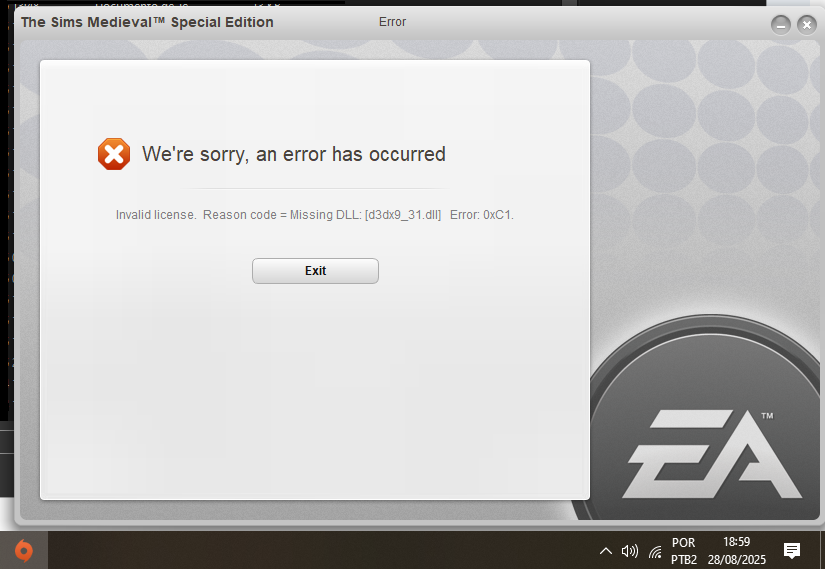
Task: Open the volume speaker control
Action: tap(629, 551)
